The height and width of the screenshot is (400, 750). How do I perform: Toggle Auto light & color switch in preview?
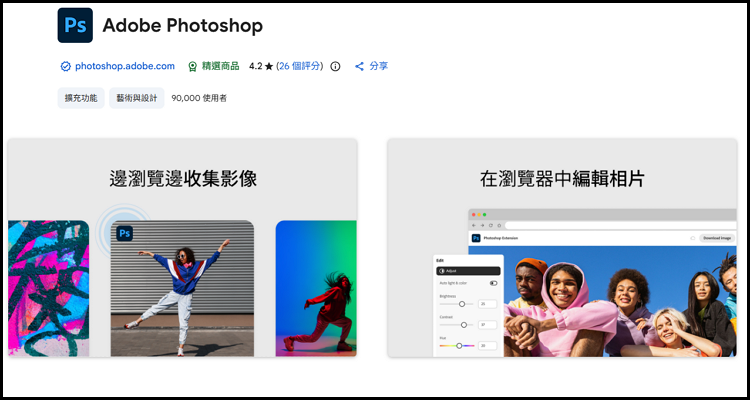click(x=493, y=283)
